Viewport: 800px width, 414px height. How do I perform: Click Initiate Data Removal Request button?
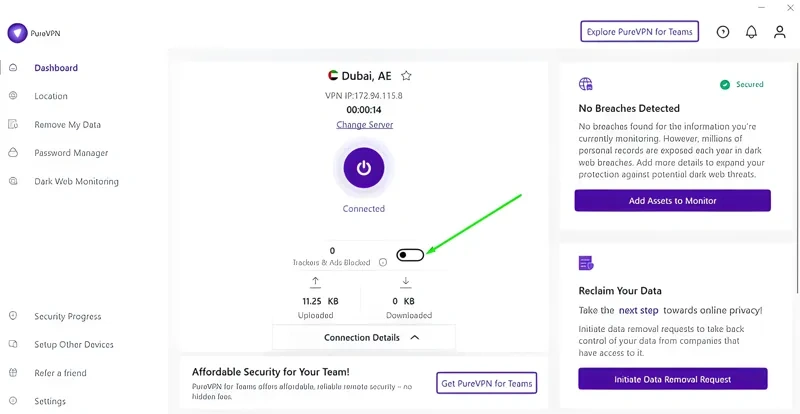click(672, 379)
